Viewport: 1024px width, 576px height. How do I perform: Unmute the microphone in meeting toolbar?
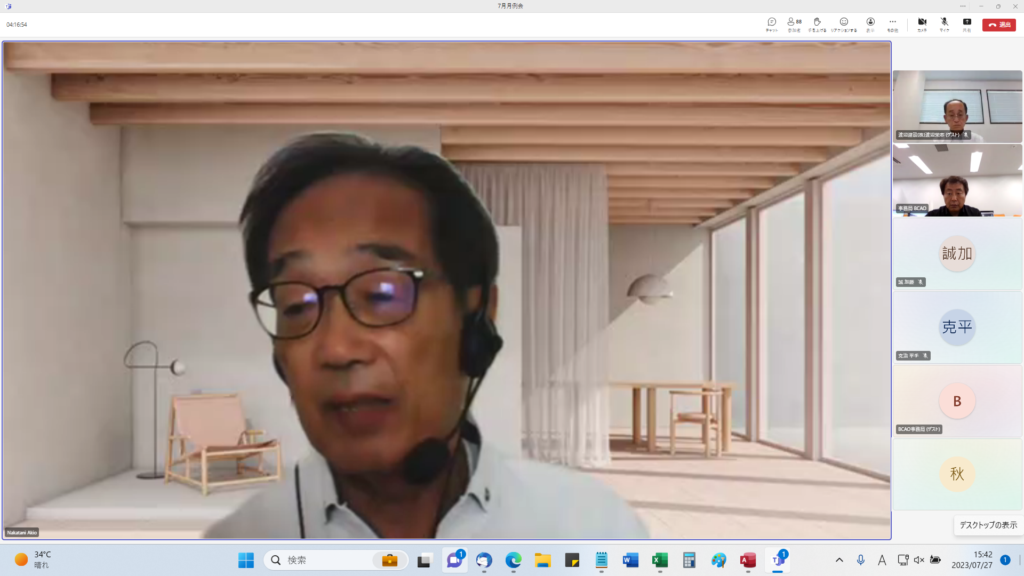(944, 25)
